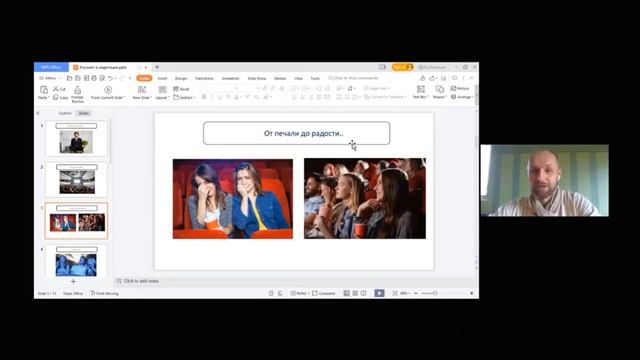Click the find commands search box
The width and height of the screenshot is (640, 360).
click(x=353, y=78)
